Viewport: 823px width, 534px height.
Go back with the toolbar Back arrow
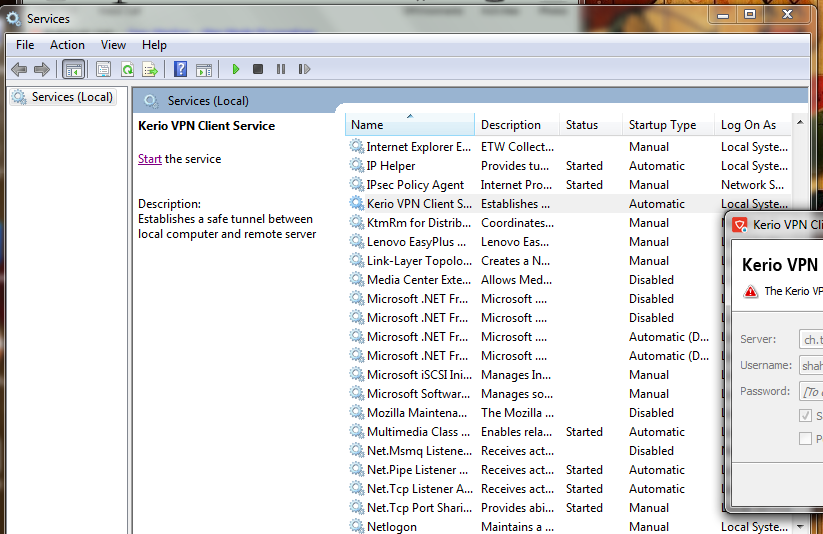(x=19, y=69)
